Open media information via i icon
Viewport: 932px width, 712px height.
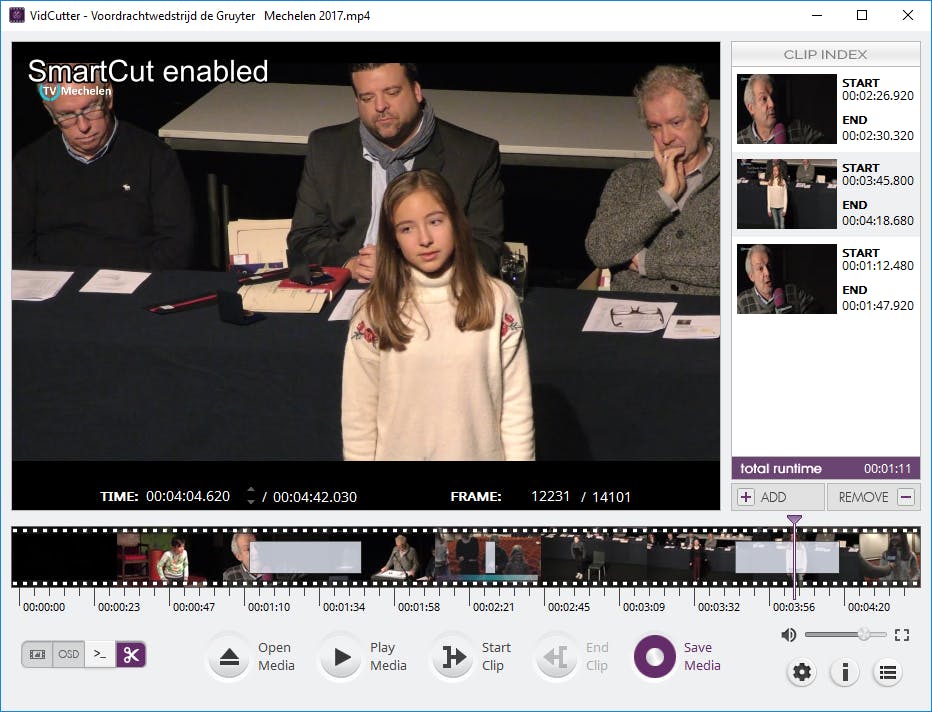coord(845,672)
